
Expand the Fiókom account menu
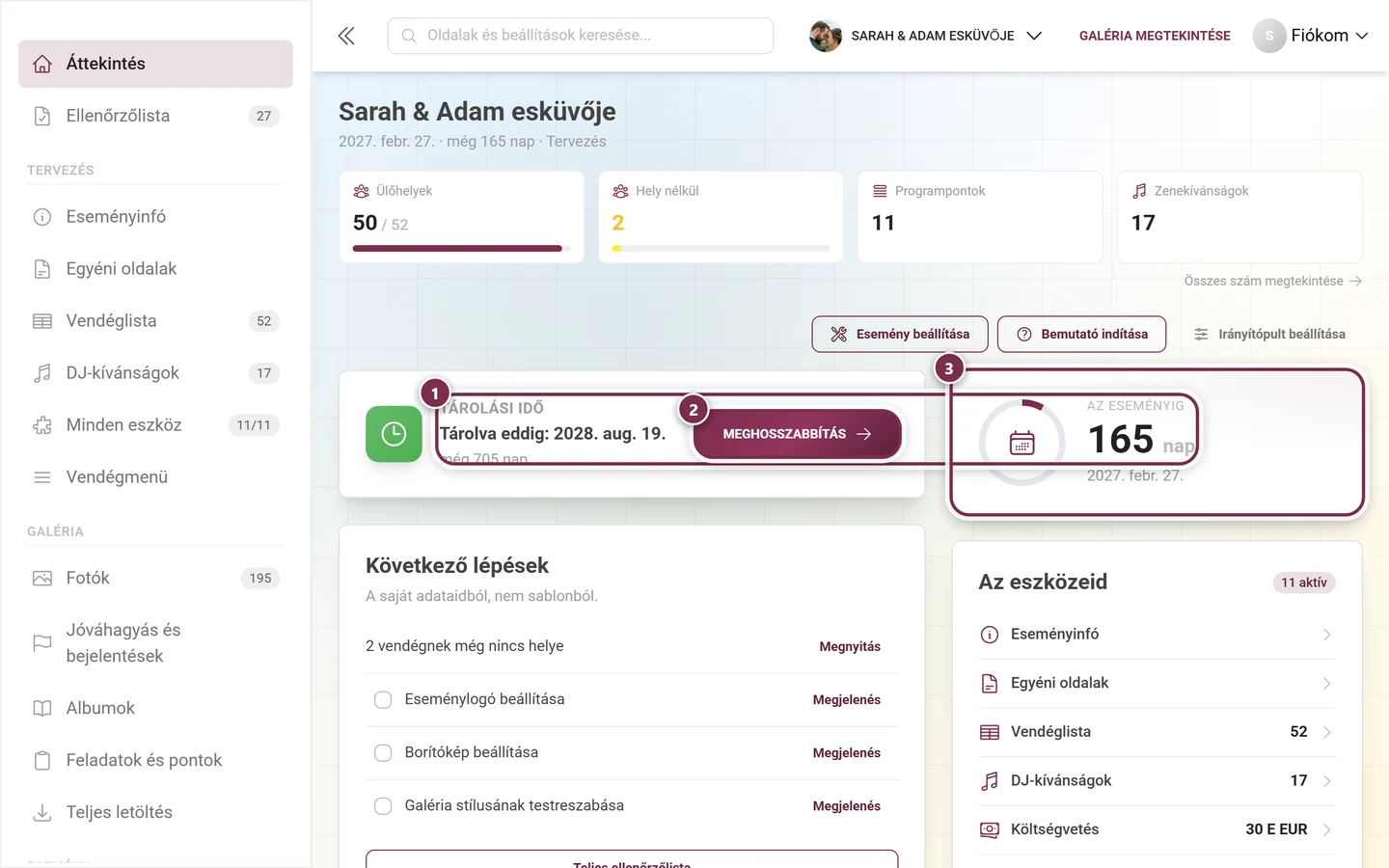coord(1311,36)
